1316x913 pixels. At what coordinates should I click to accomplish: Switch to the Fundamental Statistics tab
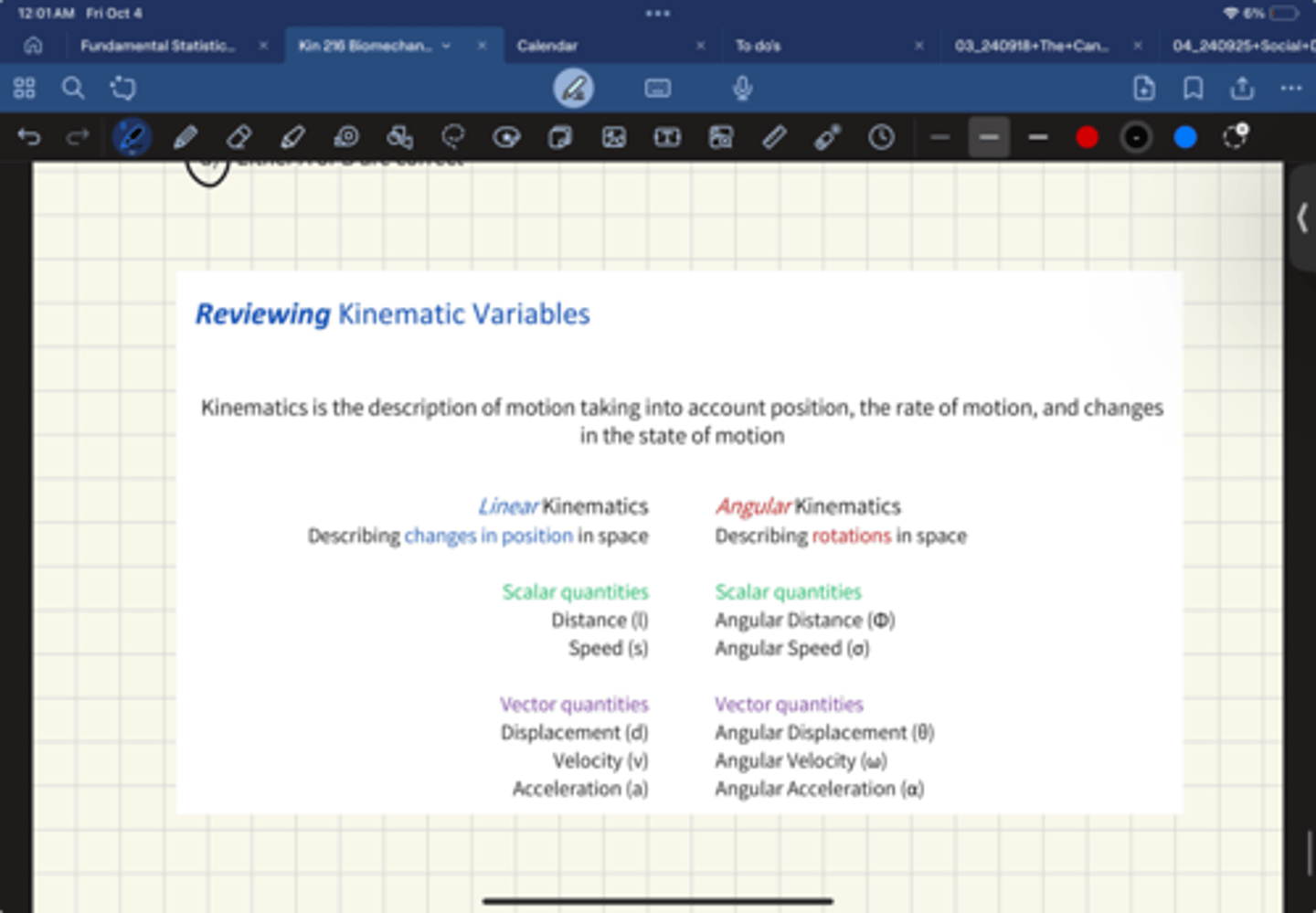tap(157, 46)
